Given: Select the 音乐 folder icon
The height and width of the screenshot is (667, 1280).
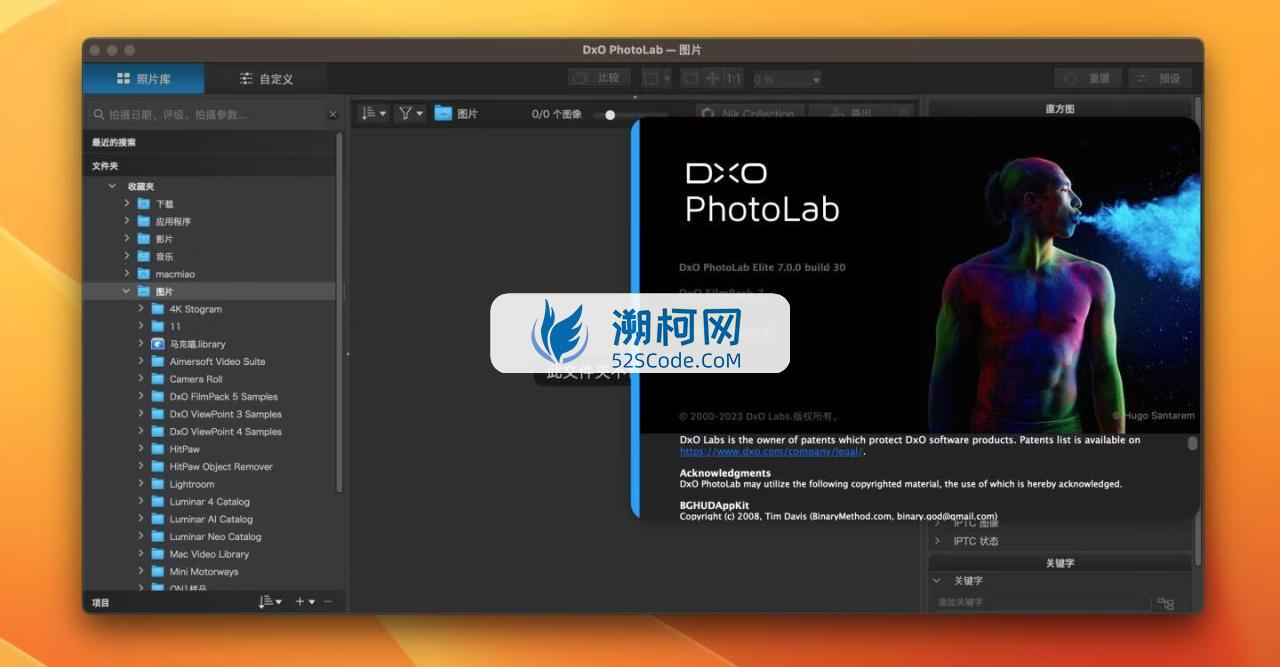Looking at the screenshot, I should click(x=143, y=256).
